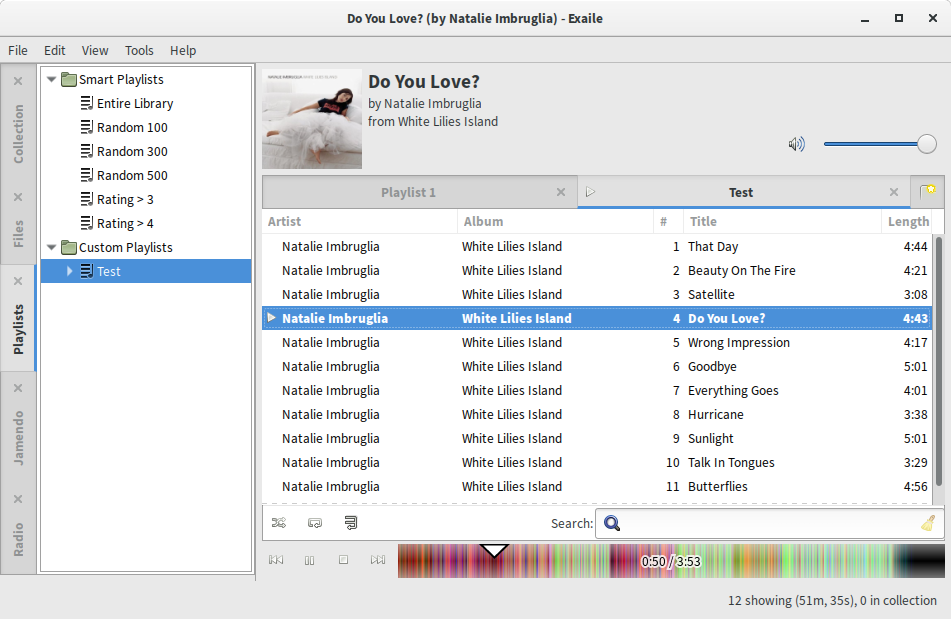This screenshot has height=619, width=951.
Task: Select the track Everything Goes
Action: click(x=596, y=390)
